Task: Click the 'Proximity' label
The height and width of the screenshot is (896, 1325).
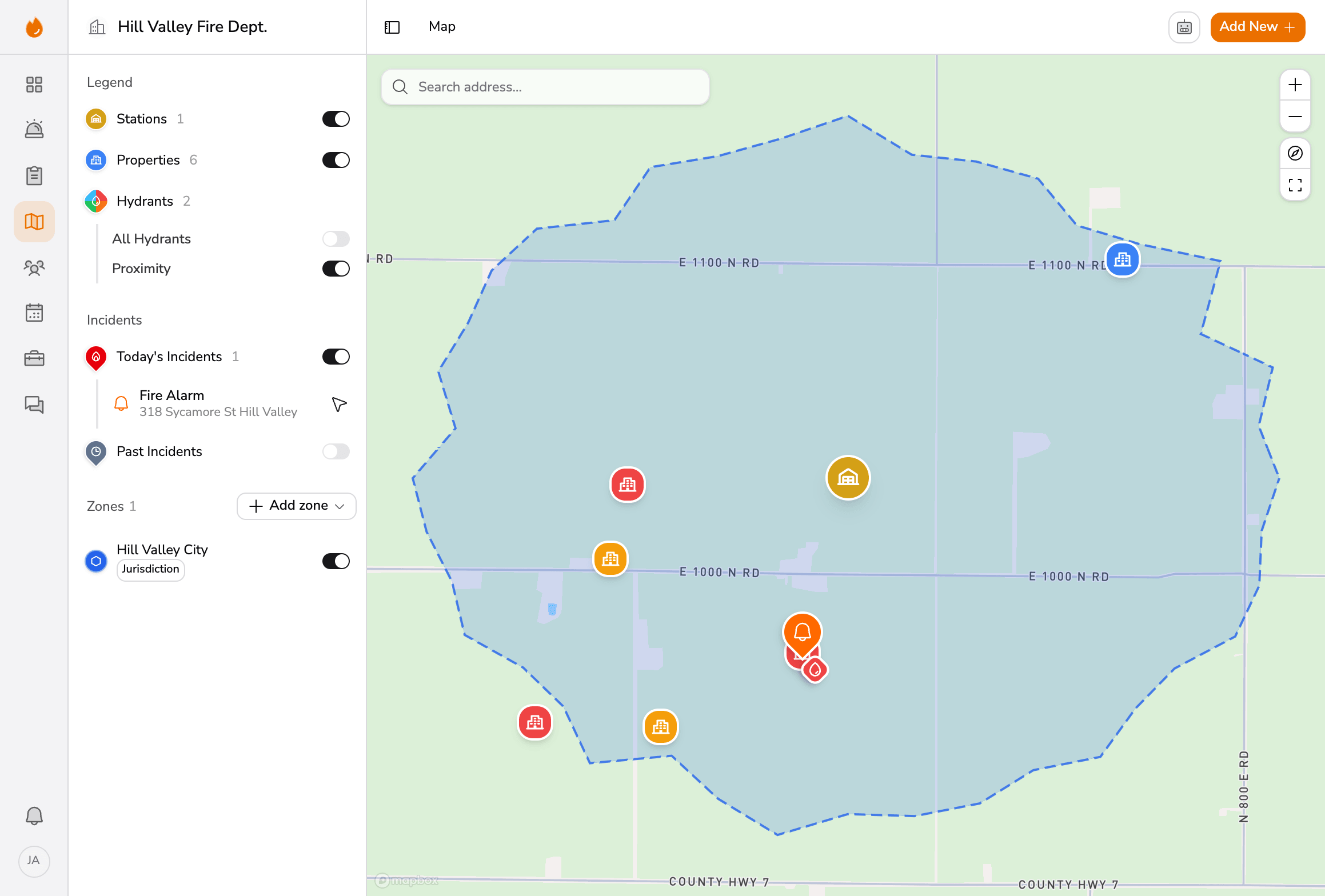Action: coord(141,269)
